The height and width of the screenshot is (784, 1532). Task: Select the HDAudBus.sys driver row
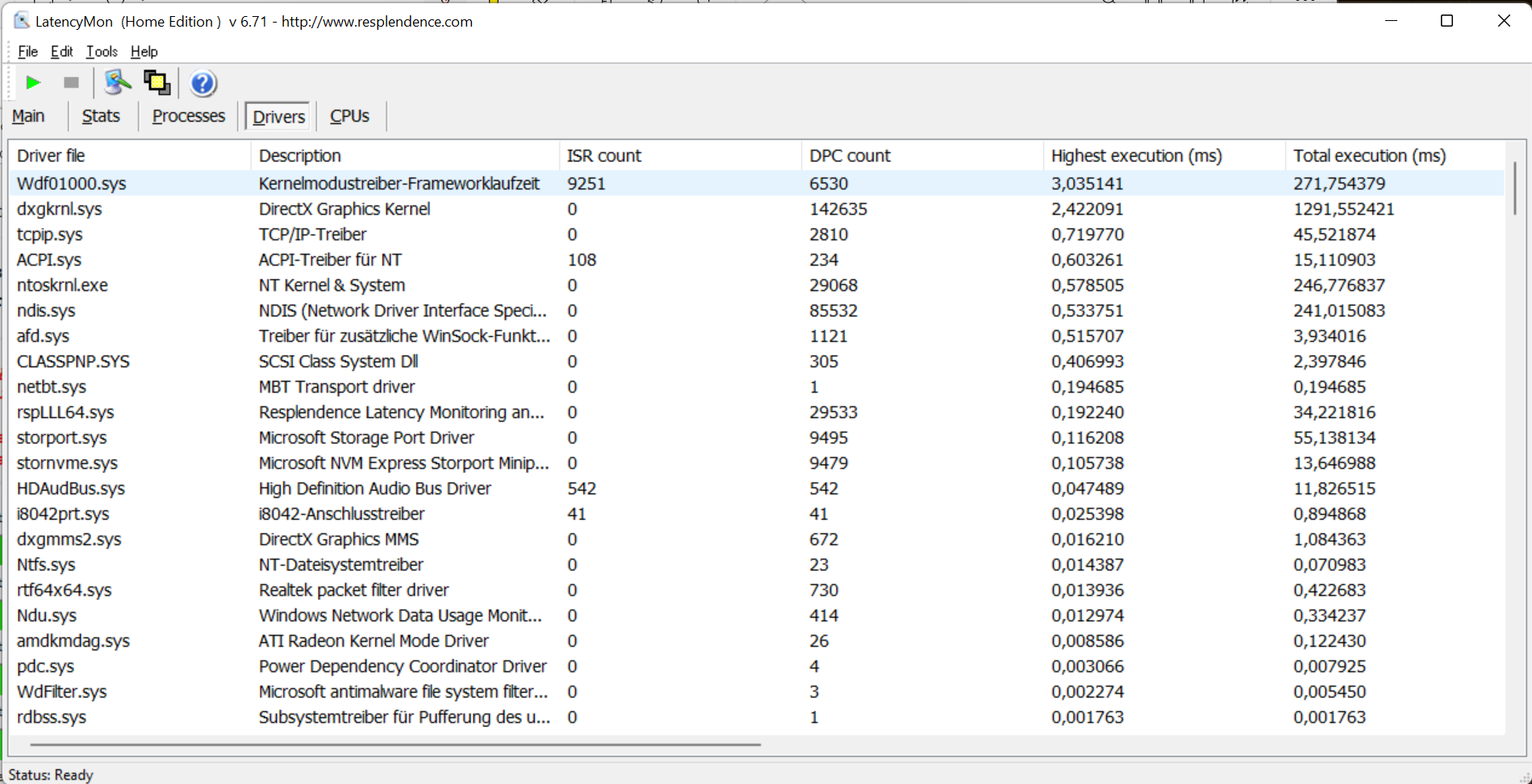click(x=71, y=489)
